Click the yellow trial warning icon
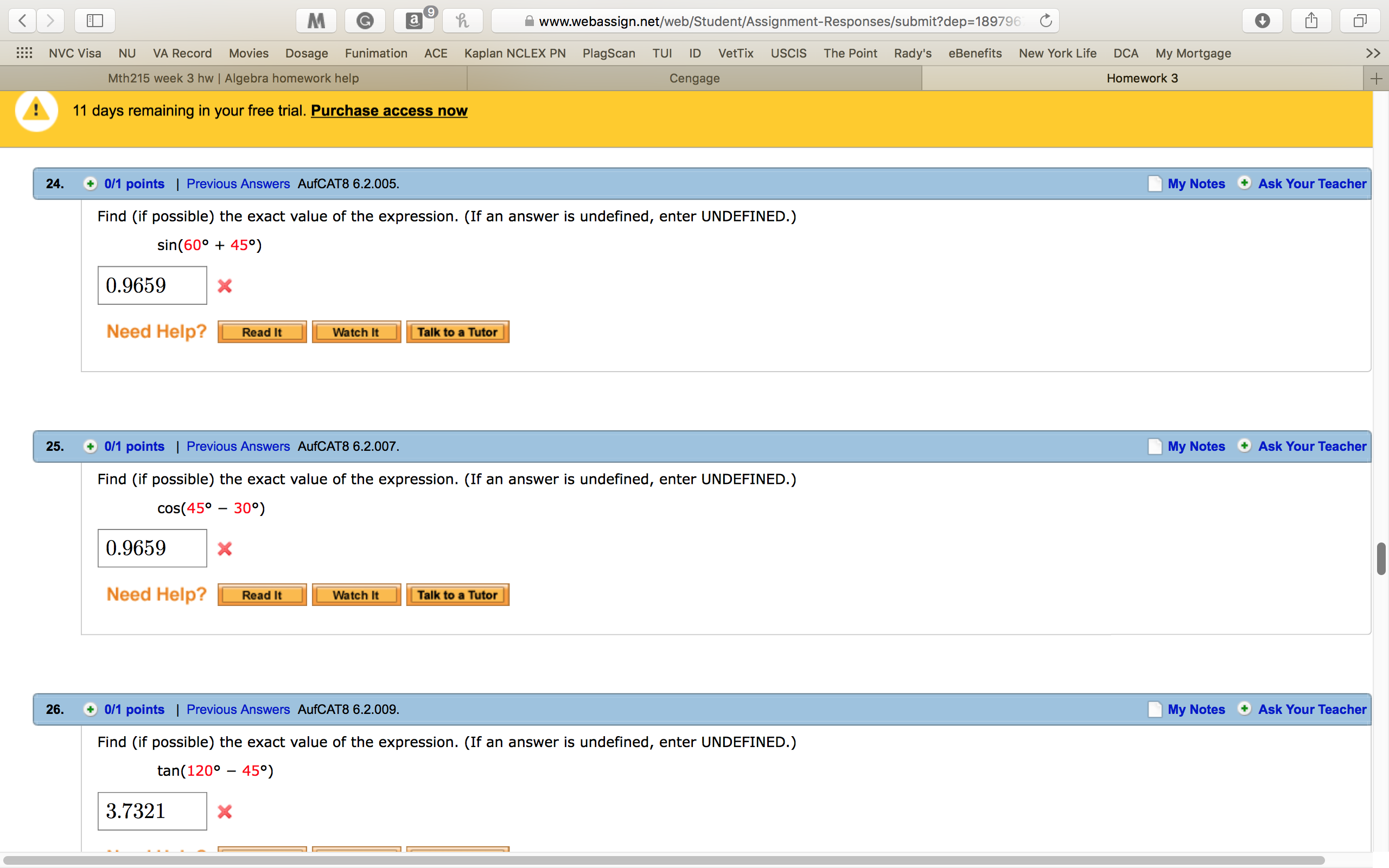Viewport: 1389px width, 868px height. 36,110
